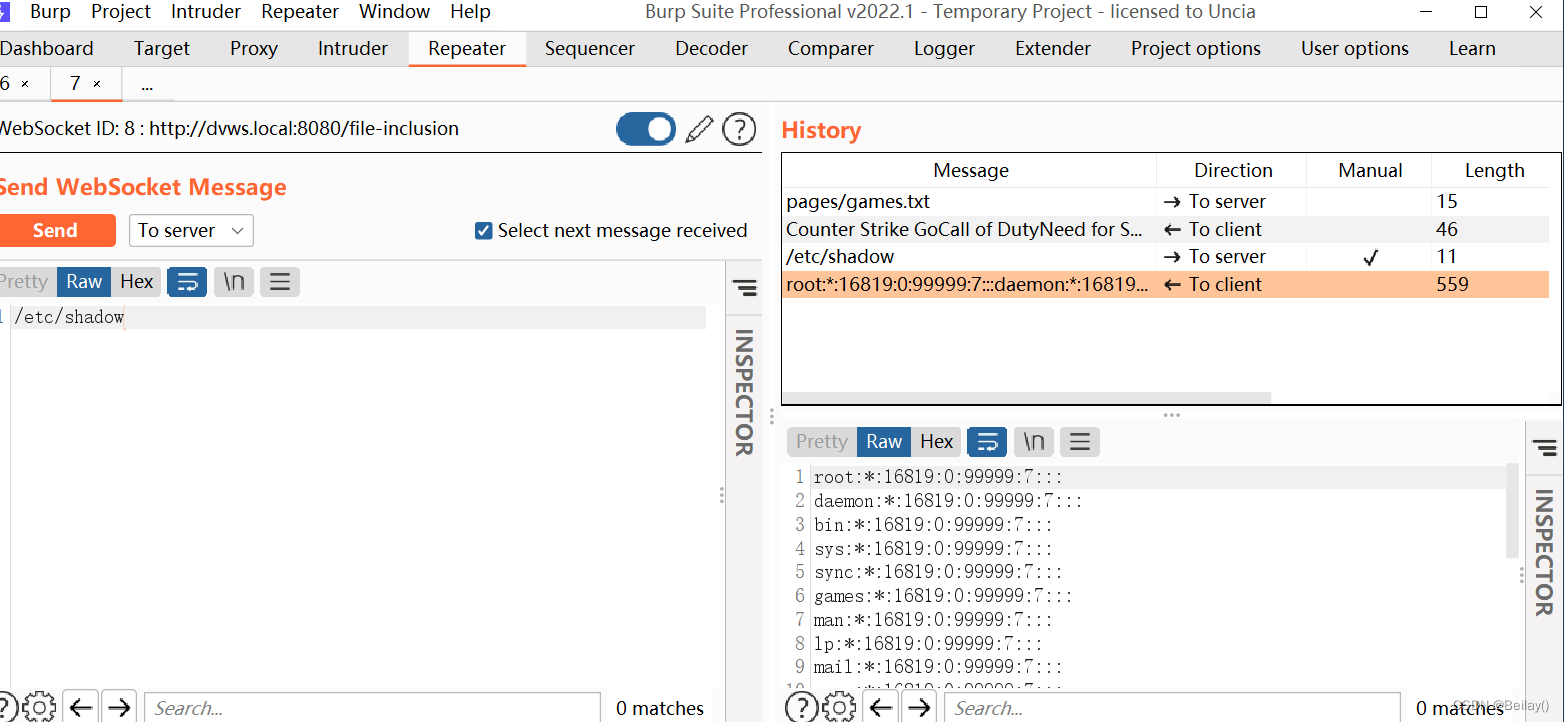Sort History by Direction column header
This screenshot has height=722, width=1564.
coord(1232,171)
